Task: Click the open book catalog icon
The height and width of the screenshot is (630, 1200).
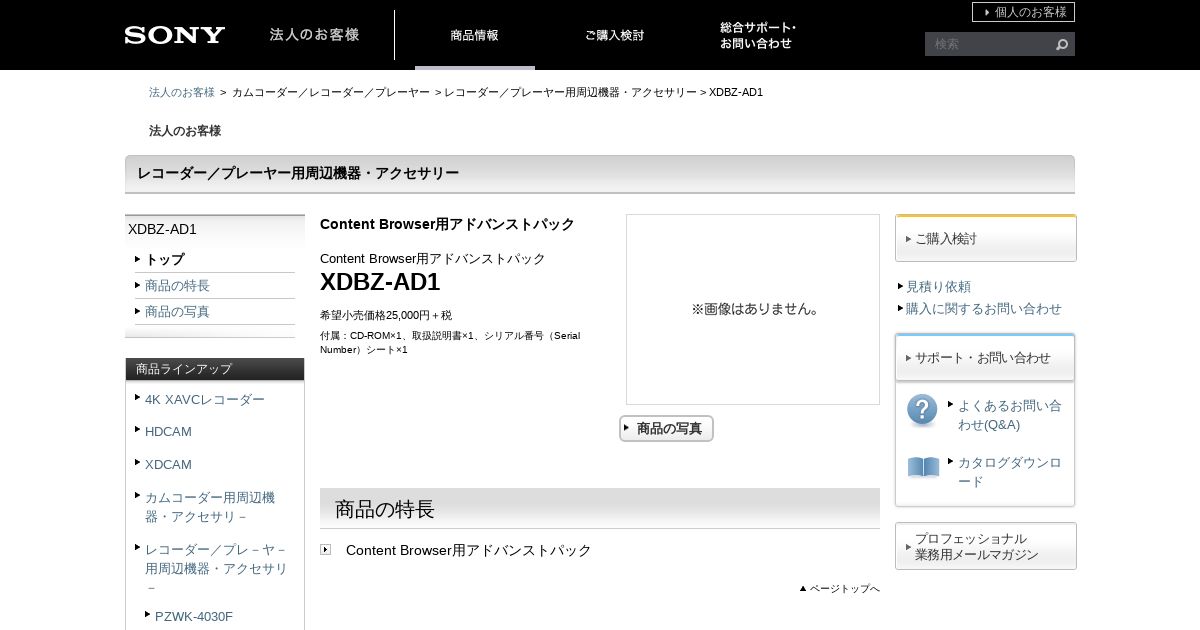Action: click(923, 467)
